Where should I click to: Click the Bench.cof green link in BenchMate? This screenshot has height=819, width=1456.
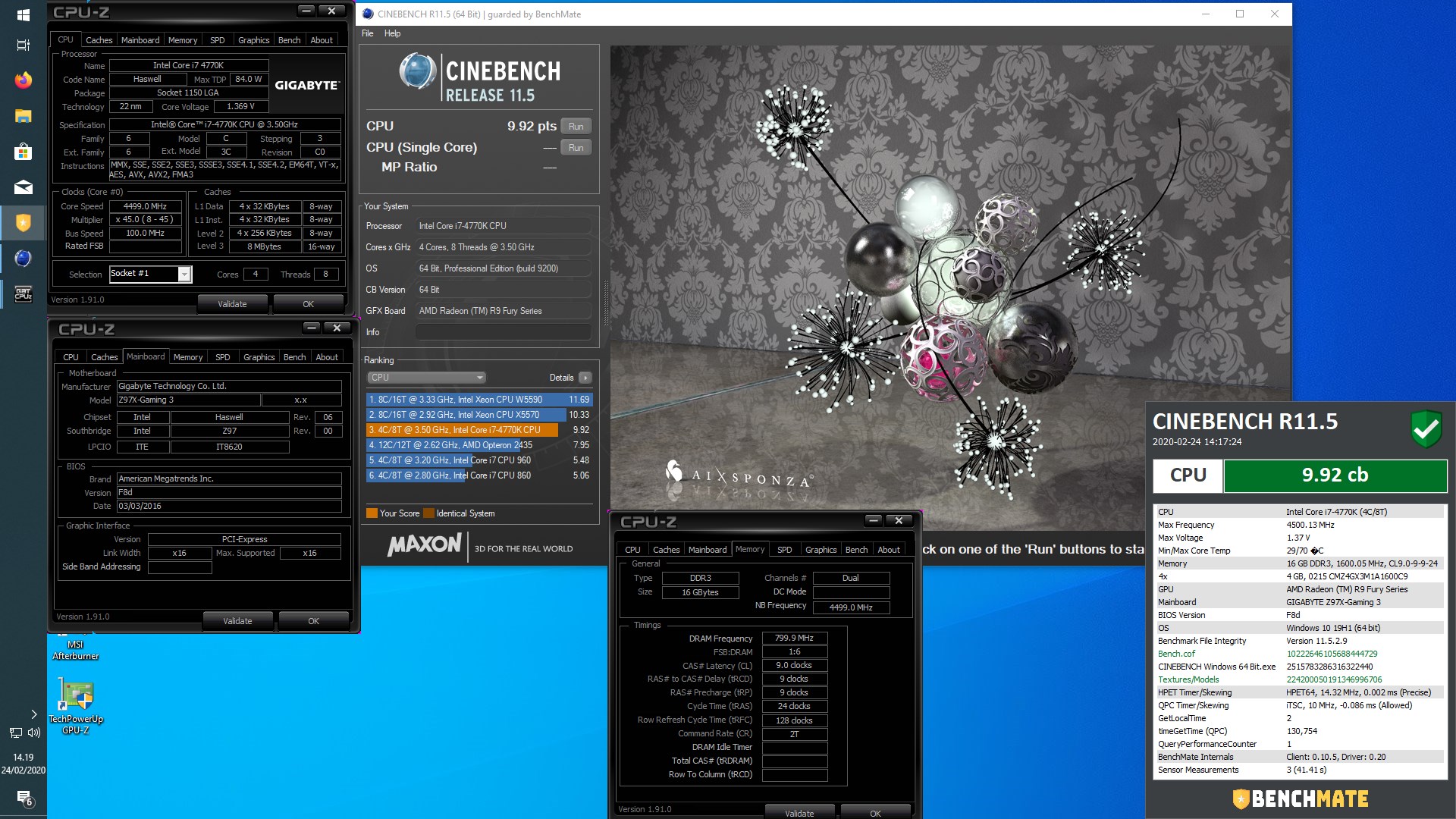tap(1176, 654)
